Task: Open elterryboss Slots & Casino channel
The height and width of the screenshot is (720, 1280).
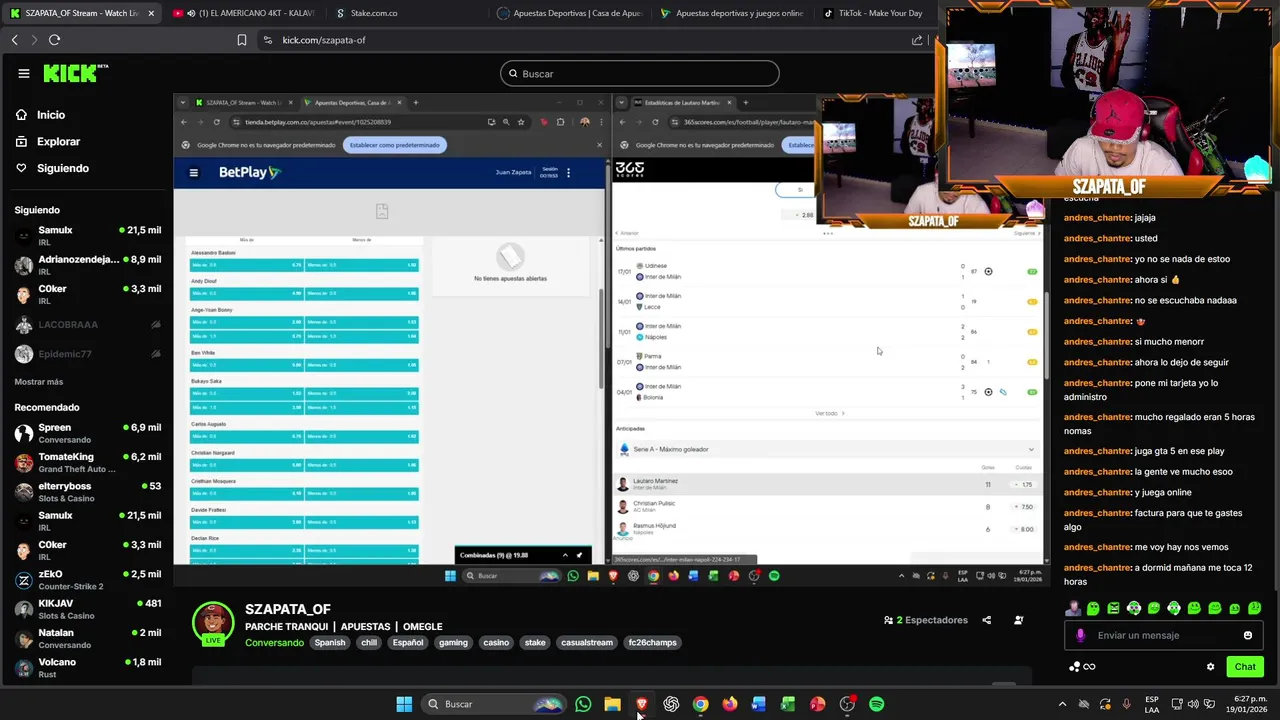Action: click(88, 492)
